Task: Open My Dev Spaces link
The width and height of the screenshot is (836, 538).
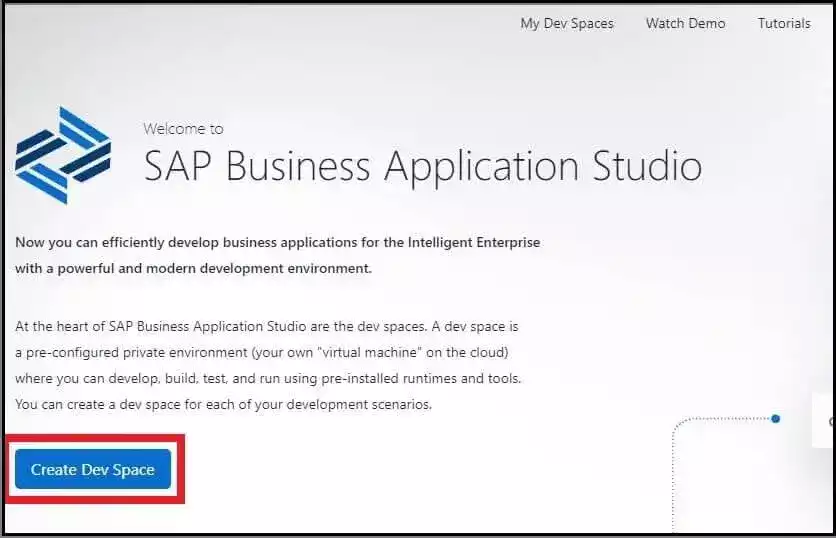Action: (x=567, y=23)
